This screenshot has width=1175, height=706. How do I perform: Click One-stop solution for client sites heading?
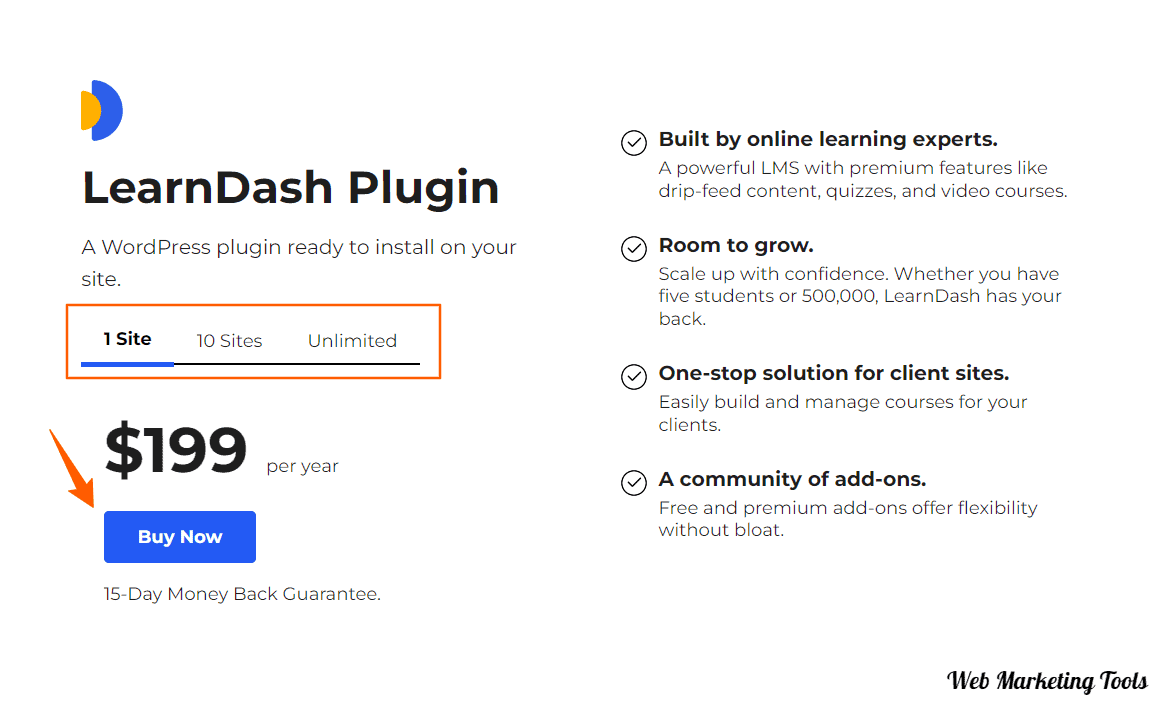(x=834, y=373)
